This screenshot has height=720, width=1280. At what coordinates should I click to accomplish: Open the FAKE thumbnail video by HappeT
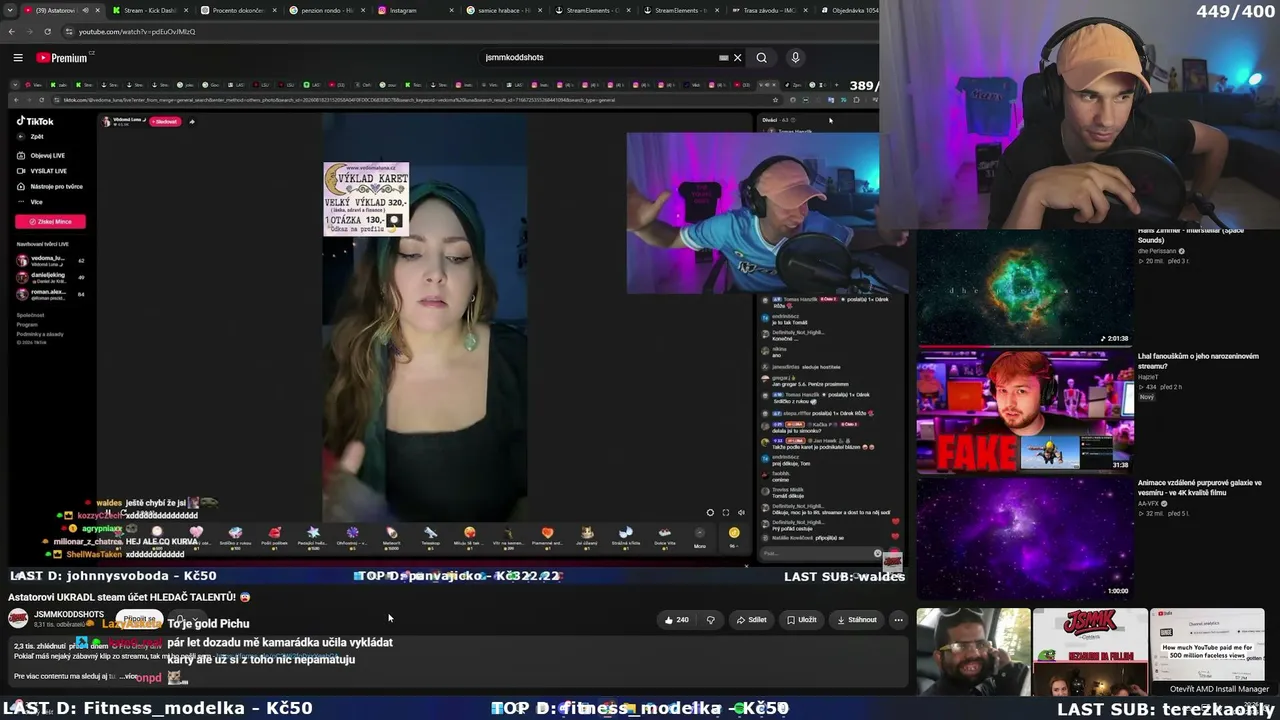tap(1025, 412)
